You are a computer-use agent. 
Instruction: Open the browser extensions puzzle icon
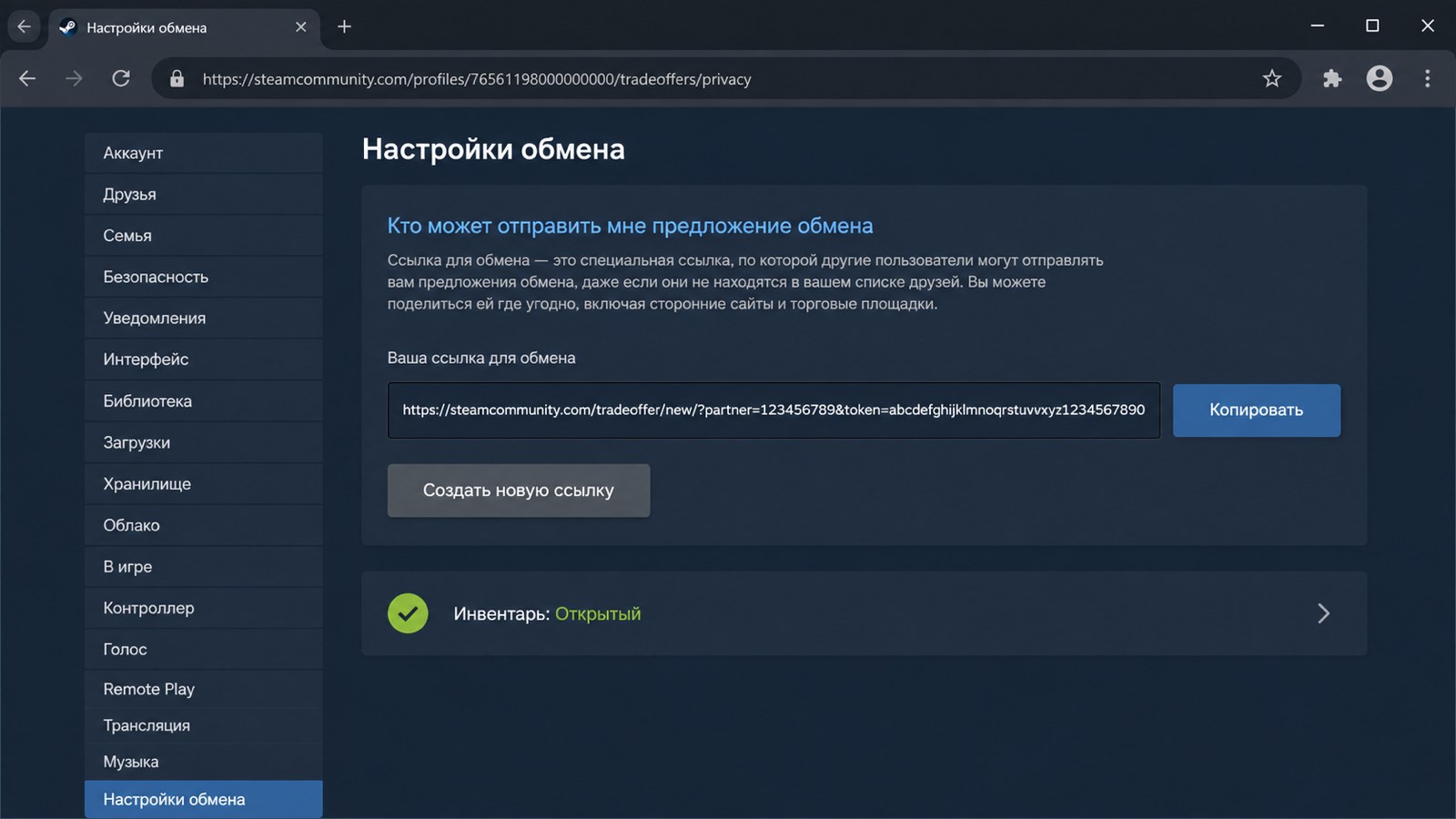(1332, 79)
